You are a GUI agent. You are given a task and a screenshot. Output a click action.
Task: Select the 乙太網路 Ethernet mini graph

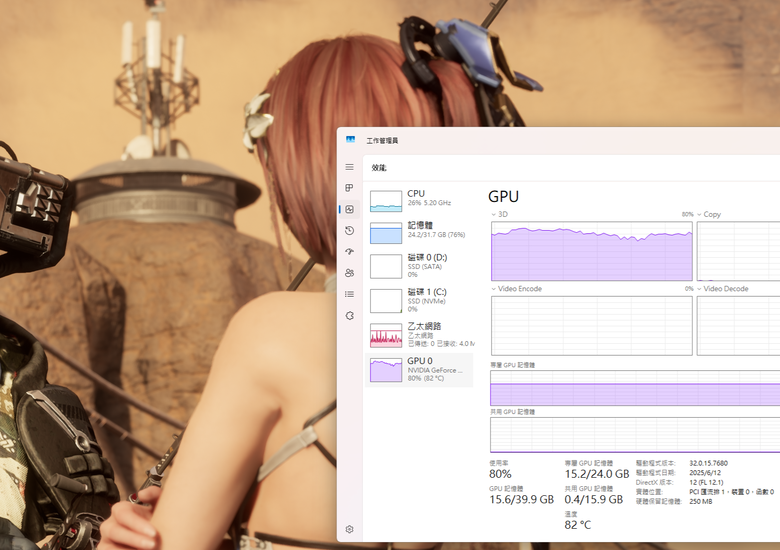386,335
